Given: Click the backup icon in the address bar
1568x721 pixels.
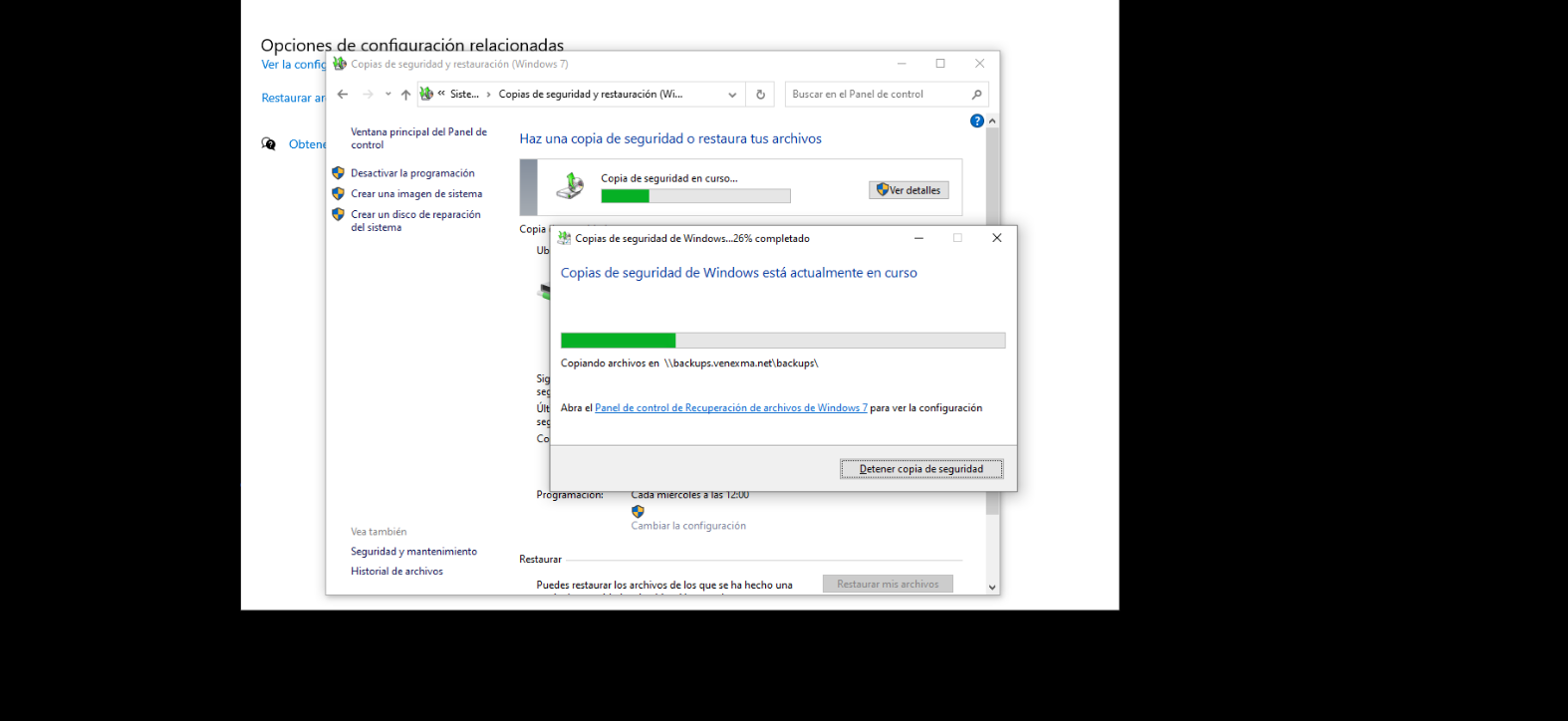Looking at the screenshot, I should point(426,94).
